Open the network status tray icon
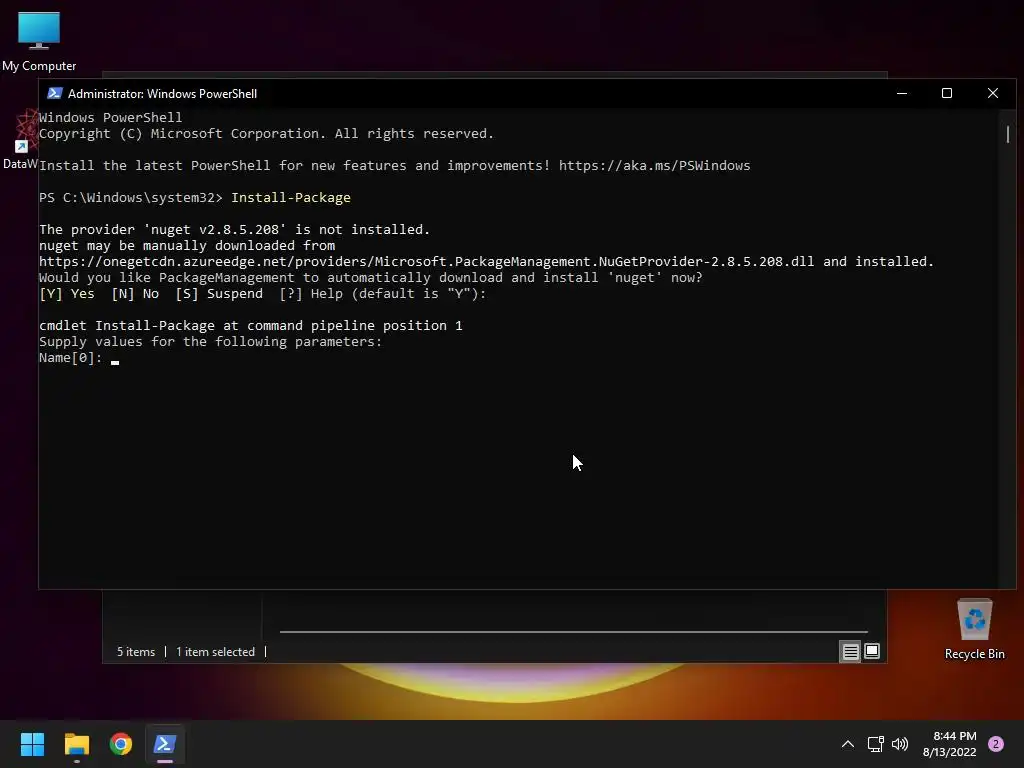Image resolution: width=1024 pixels, height=768 pixels. click(x=876, y=744)
